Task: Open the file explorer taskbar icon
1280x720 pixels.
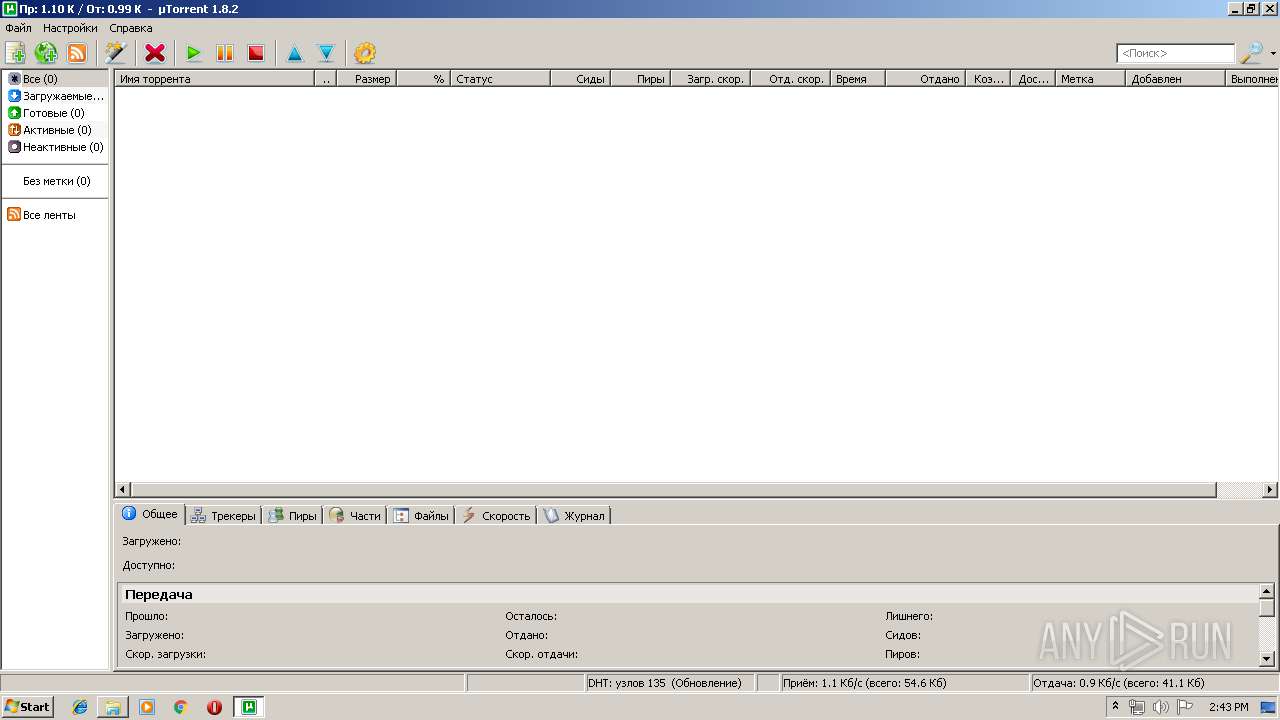Action: 113,707
